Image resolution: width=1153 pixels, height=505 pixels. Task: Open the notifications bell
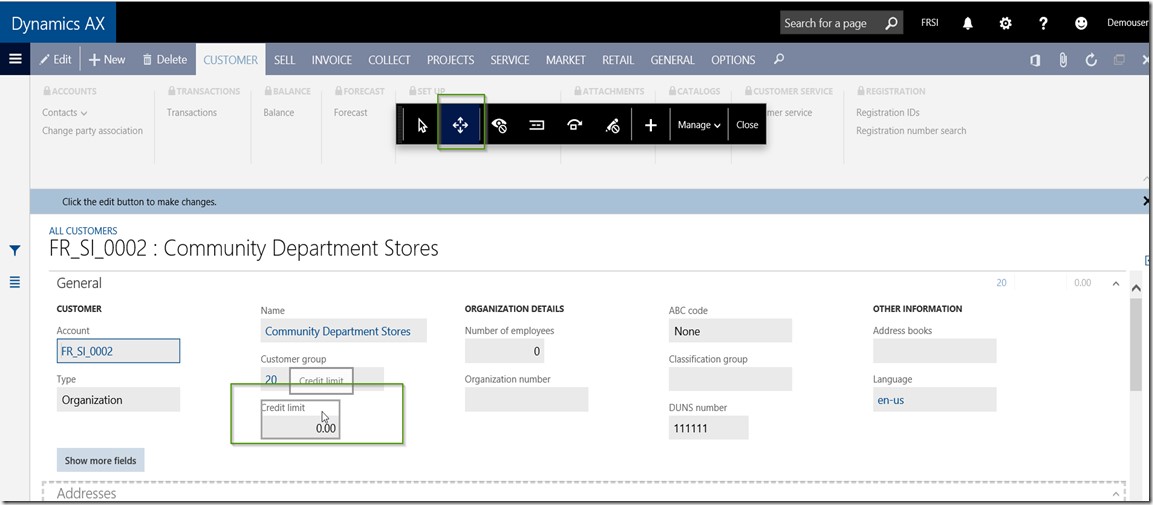tap(968, 24)
